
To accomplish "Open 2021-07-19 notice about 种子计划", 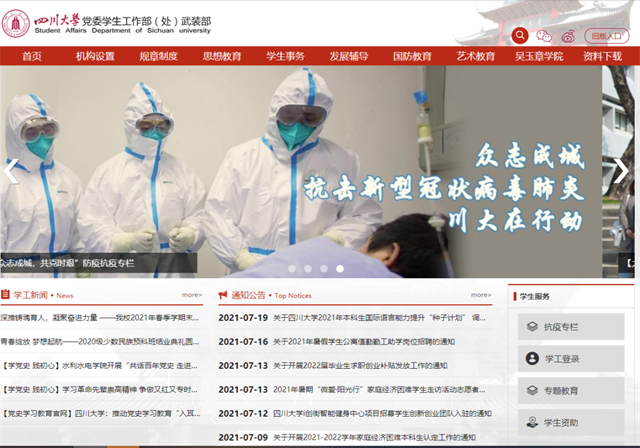I will 379,317.
